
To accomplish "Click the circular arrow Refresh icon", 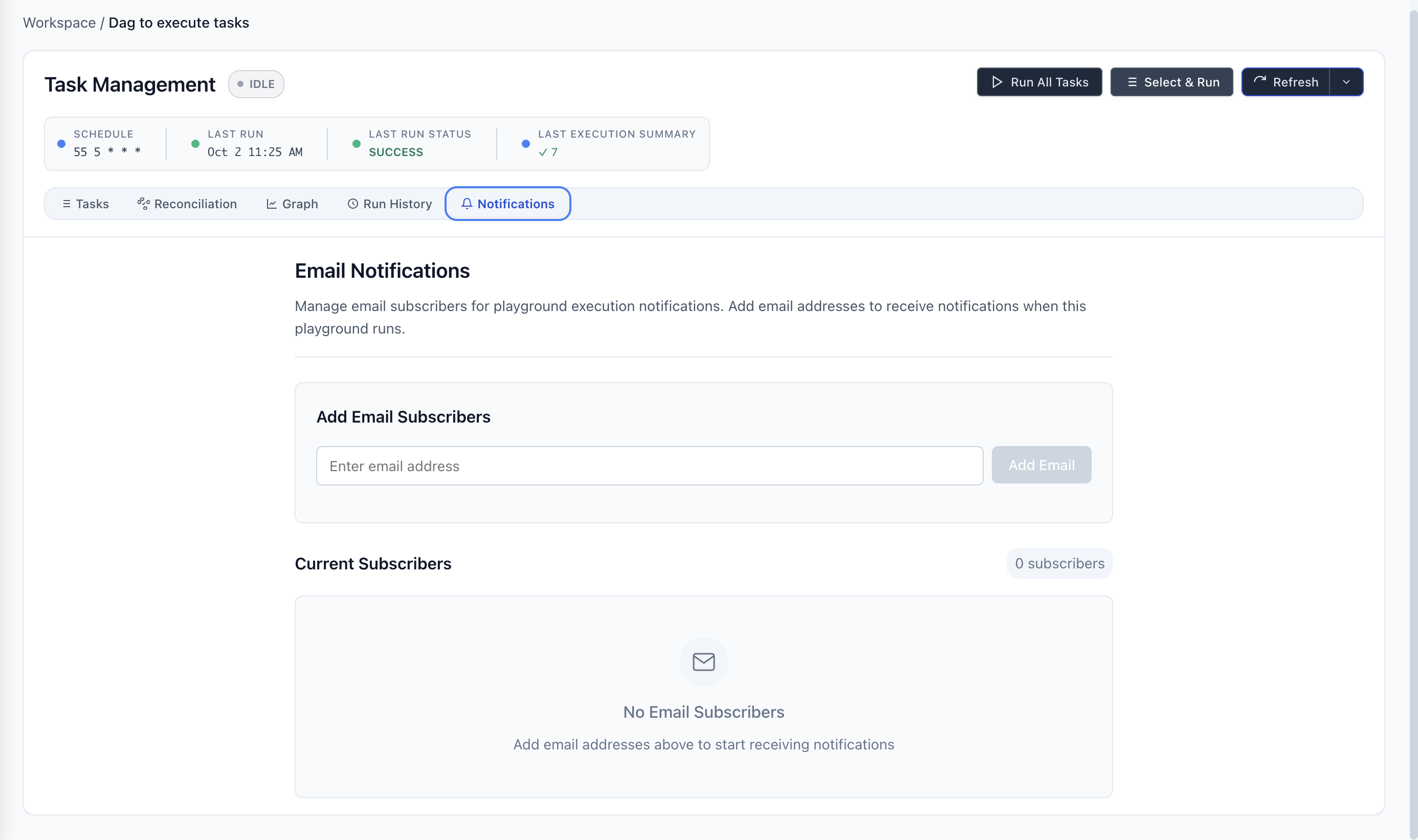I will pos(1259,81).
